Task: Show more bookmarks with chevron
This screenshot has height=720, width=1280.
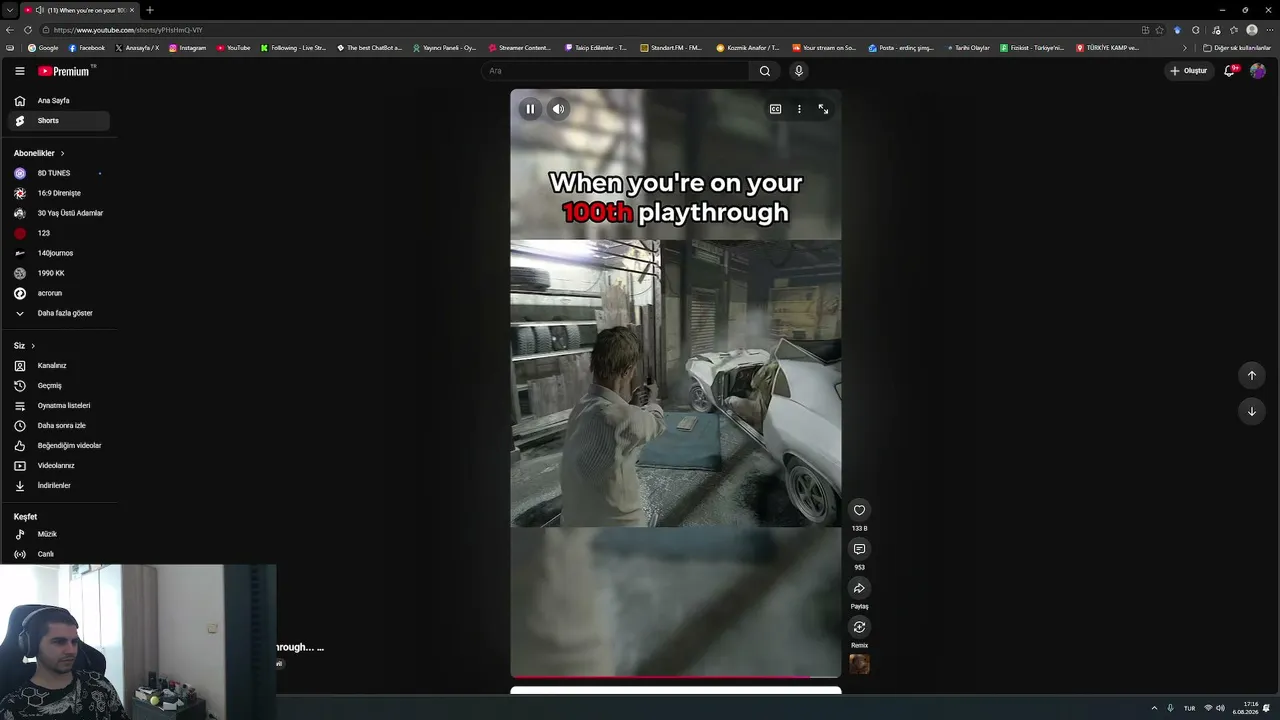Action: (x=1185, y=48)
